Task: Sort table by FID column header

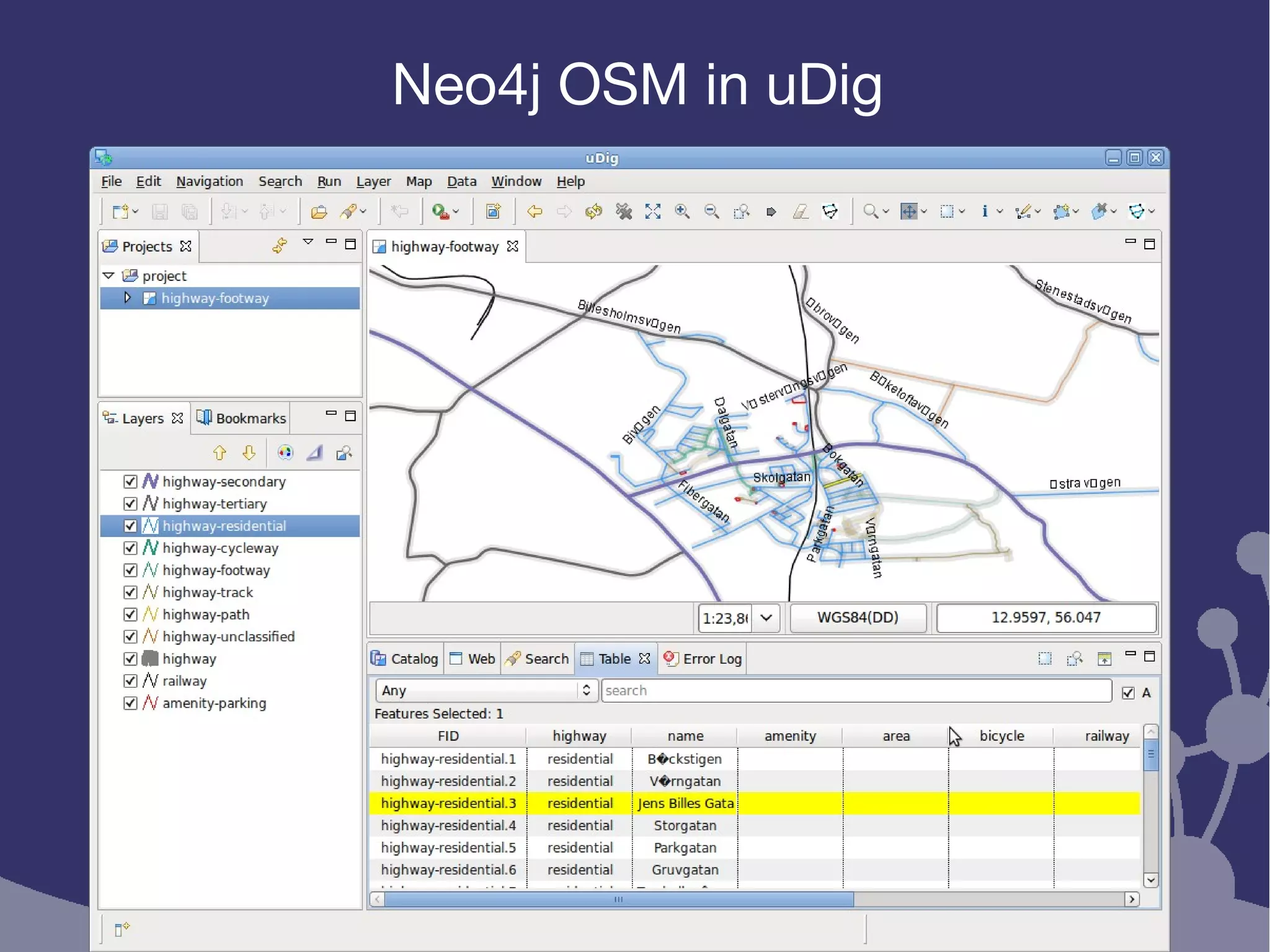Action: pos(448,736)
